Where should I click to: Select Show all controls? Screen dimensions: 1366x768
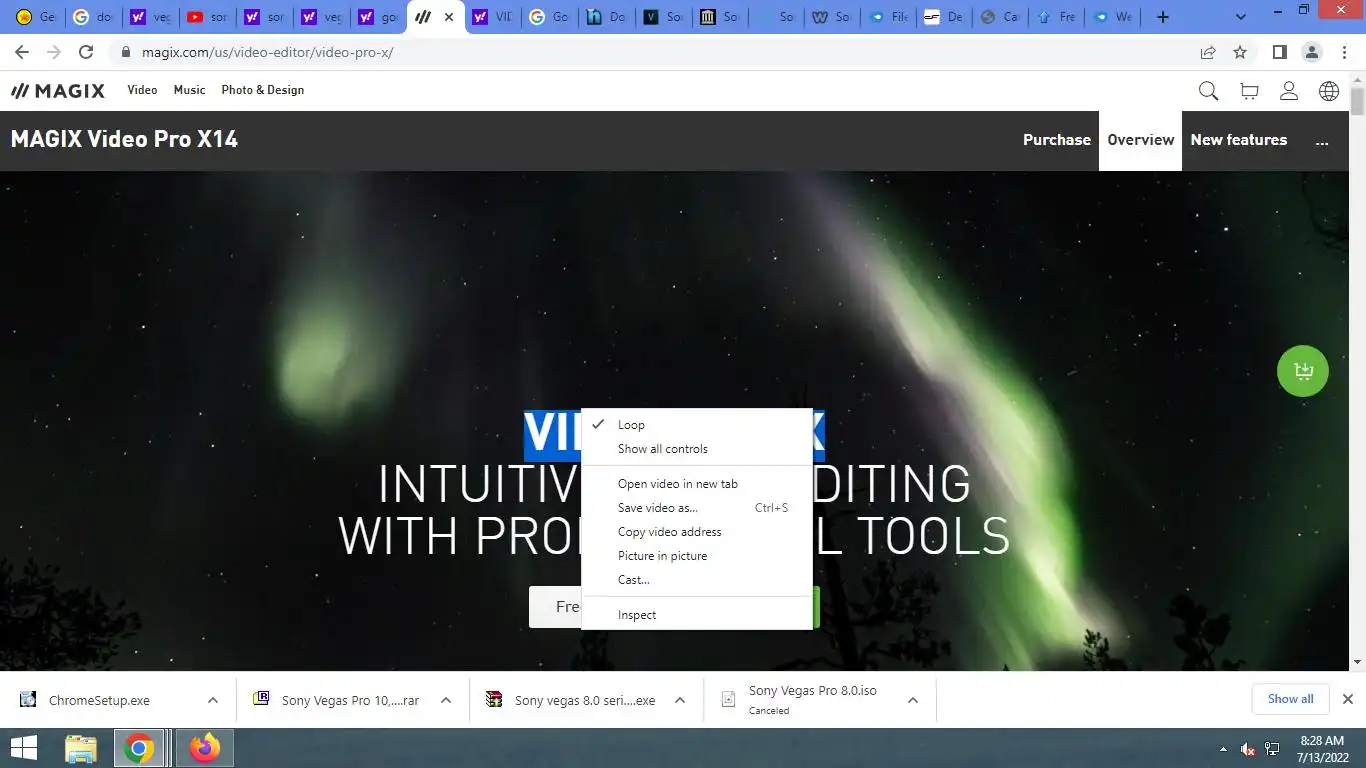click(696, 449)
